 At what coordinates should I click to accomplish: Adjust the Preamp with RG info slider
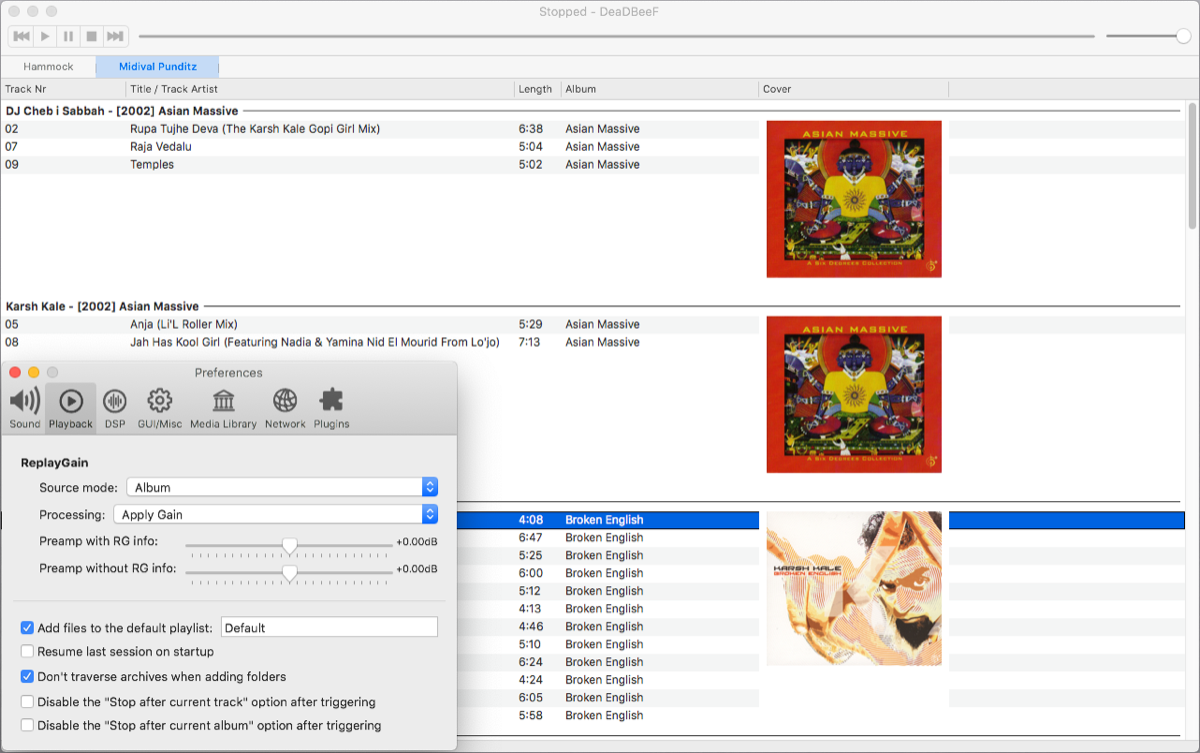coord(290,545)
